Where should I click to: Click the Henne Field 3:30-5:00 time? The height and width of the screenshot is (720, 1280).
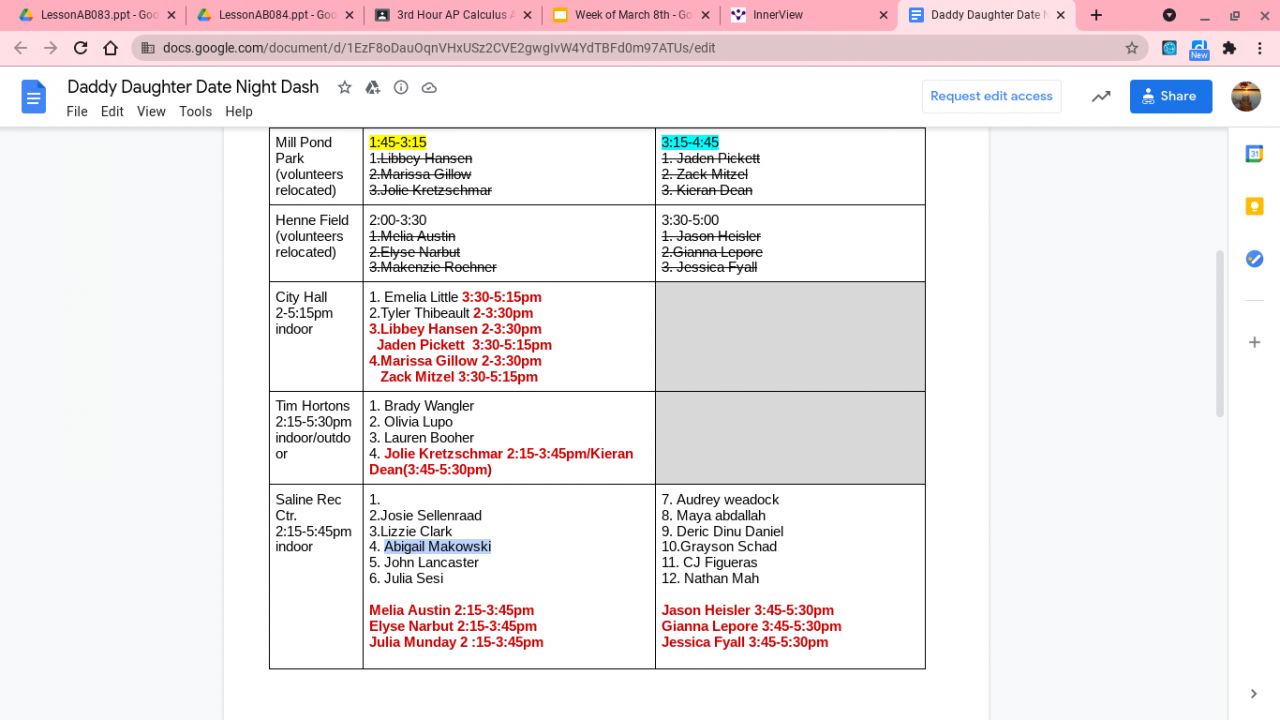[690, 220]
